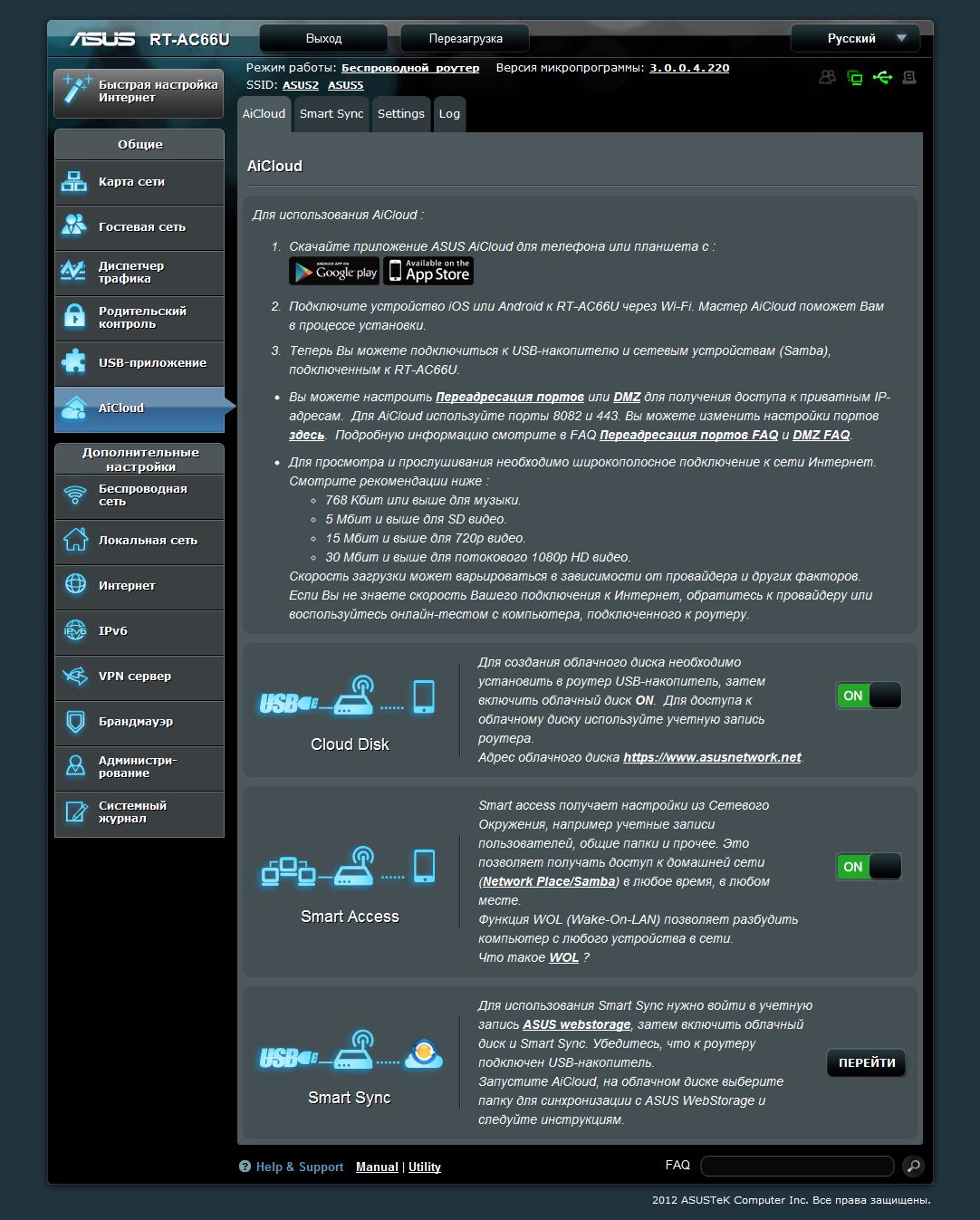Open the Network Map icon (Карта сети)
Image resolution: width=980 pixels, height=1220 pixels.
point(74,182)
